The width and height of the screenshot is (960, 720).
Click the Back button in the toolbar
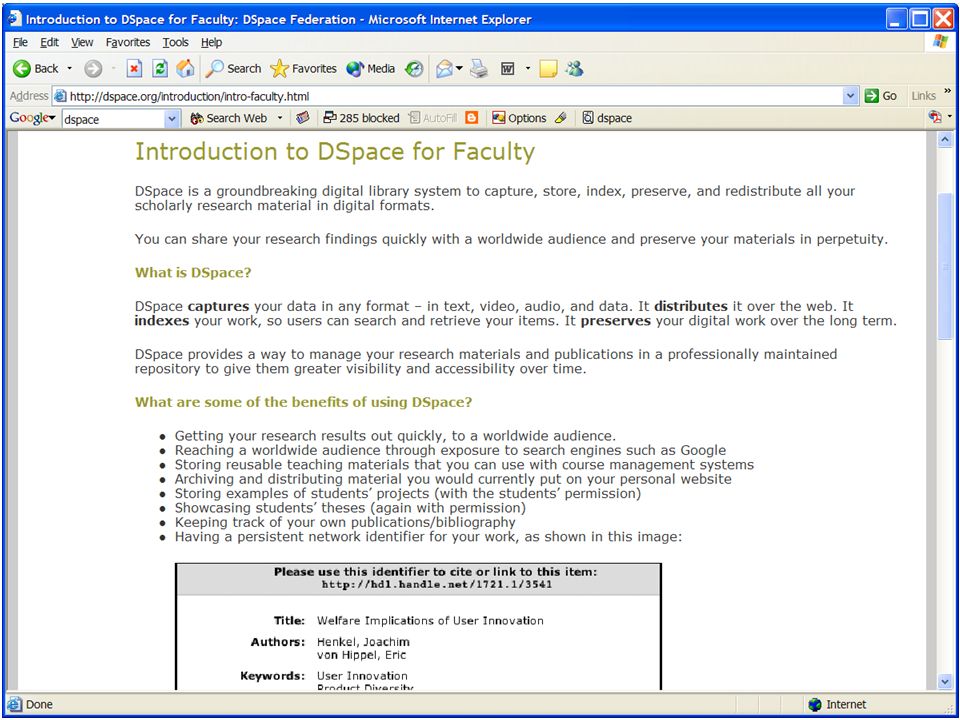pyautogui.click(x=36, y=69)
